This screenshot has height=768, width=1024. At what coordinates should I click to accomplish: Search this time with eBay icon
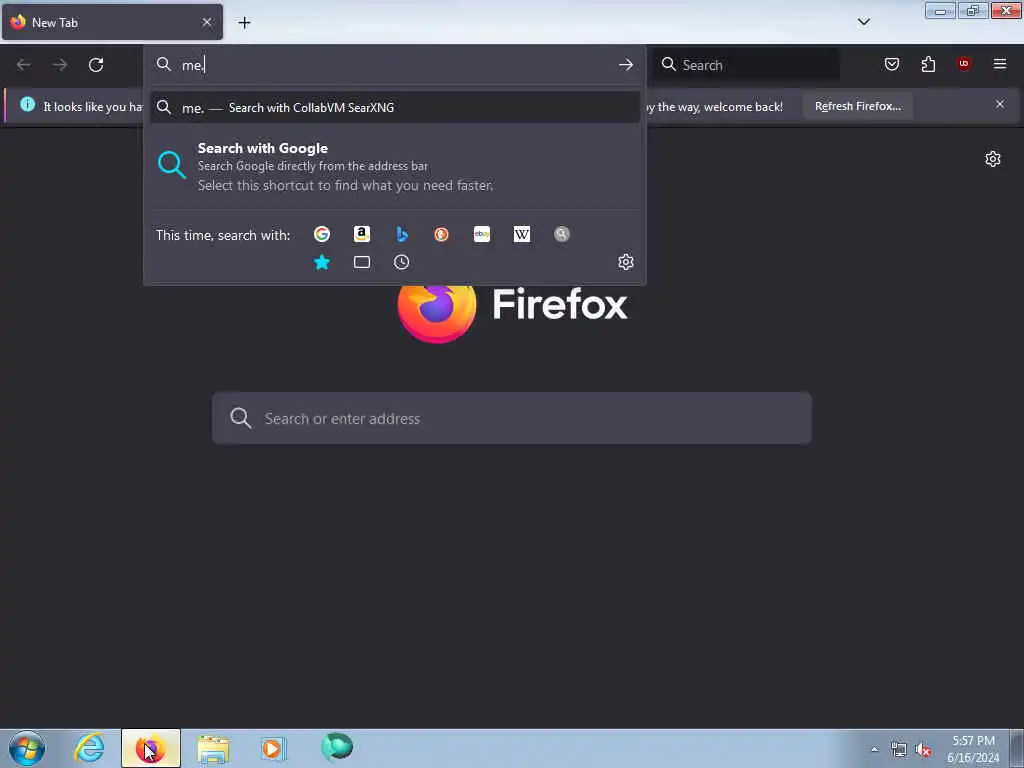(x=482, y=234)
